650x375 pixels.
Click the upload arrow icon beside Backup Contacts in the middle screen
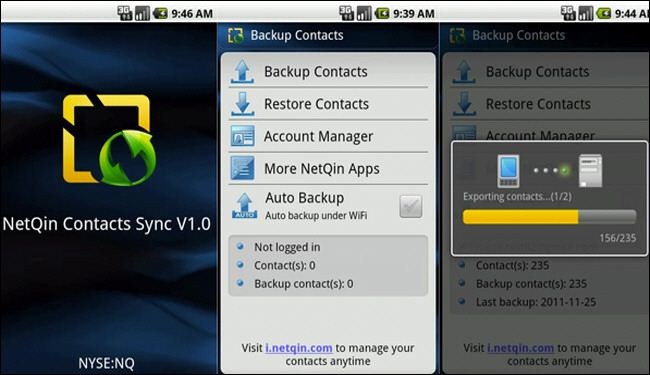pos(242,71)
